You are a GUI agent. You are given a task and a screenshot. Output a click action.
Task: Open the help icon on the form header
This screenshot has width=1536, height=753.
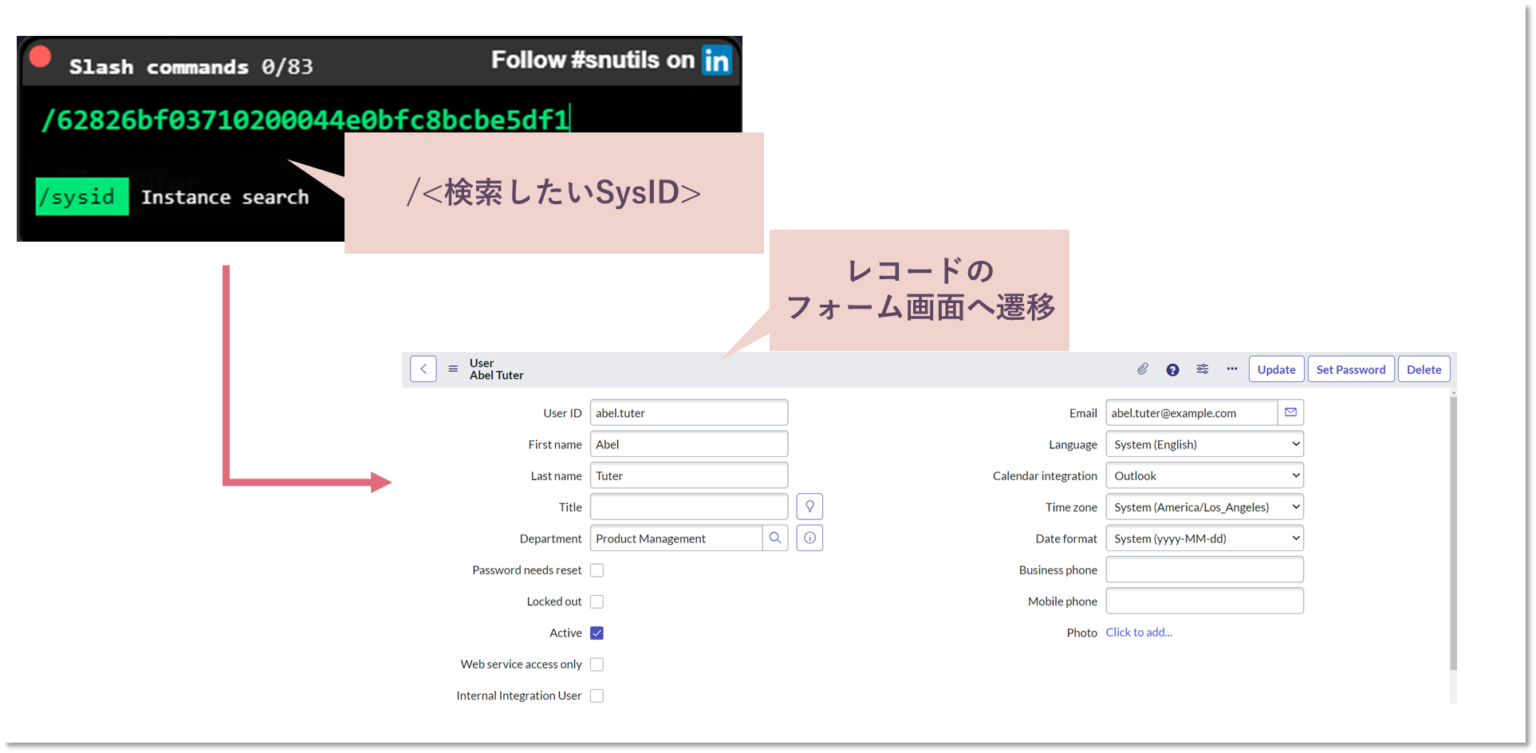coord(1172,369)
